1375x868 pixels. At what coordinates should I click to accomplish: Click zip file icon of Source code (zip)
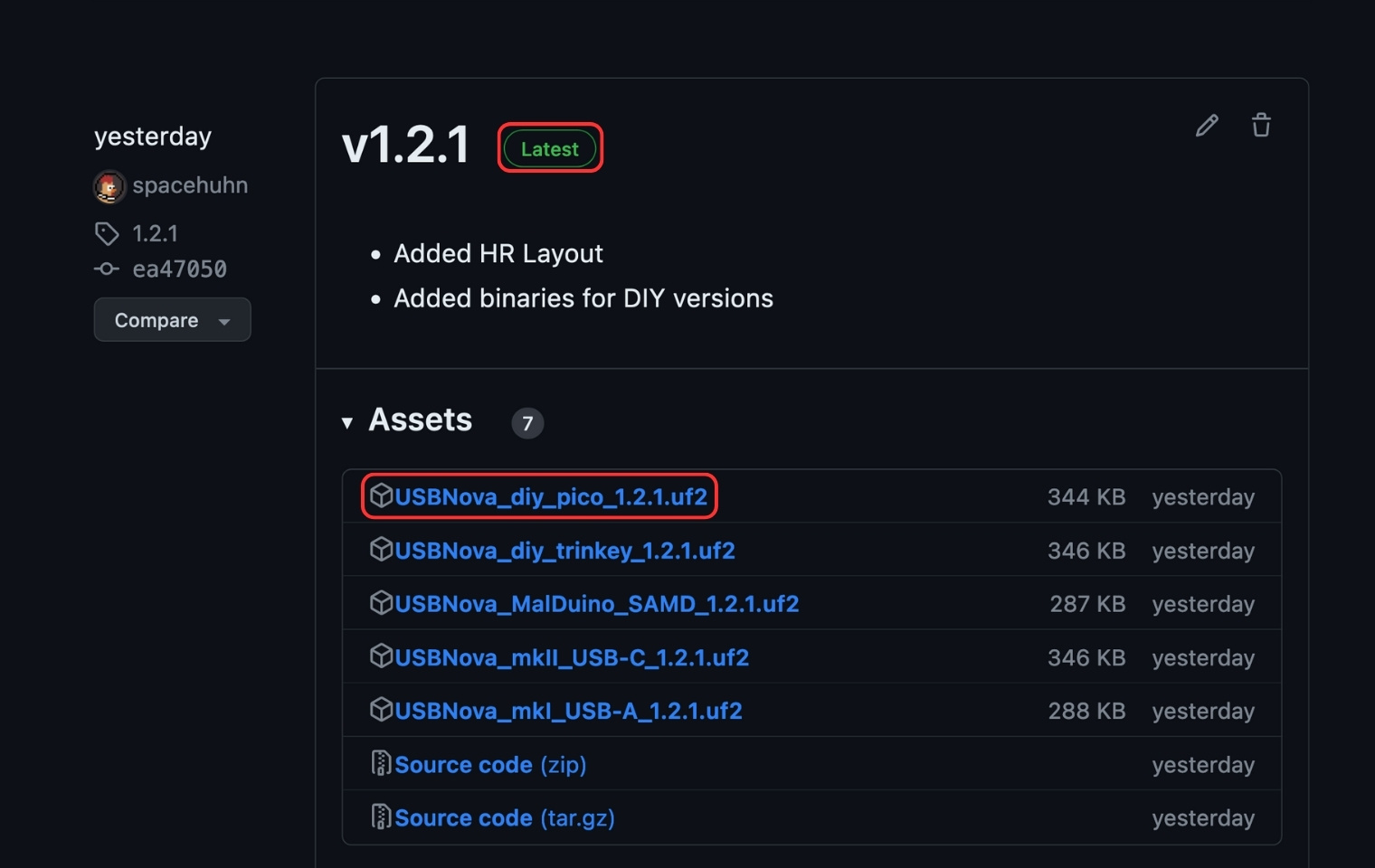[382, 763]
